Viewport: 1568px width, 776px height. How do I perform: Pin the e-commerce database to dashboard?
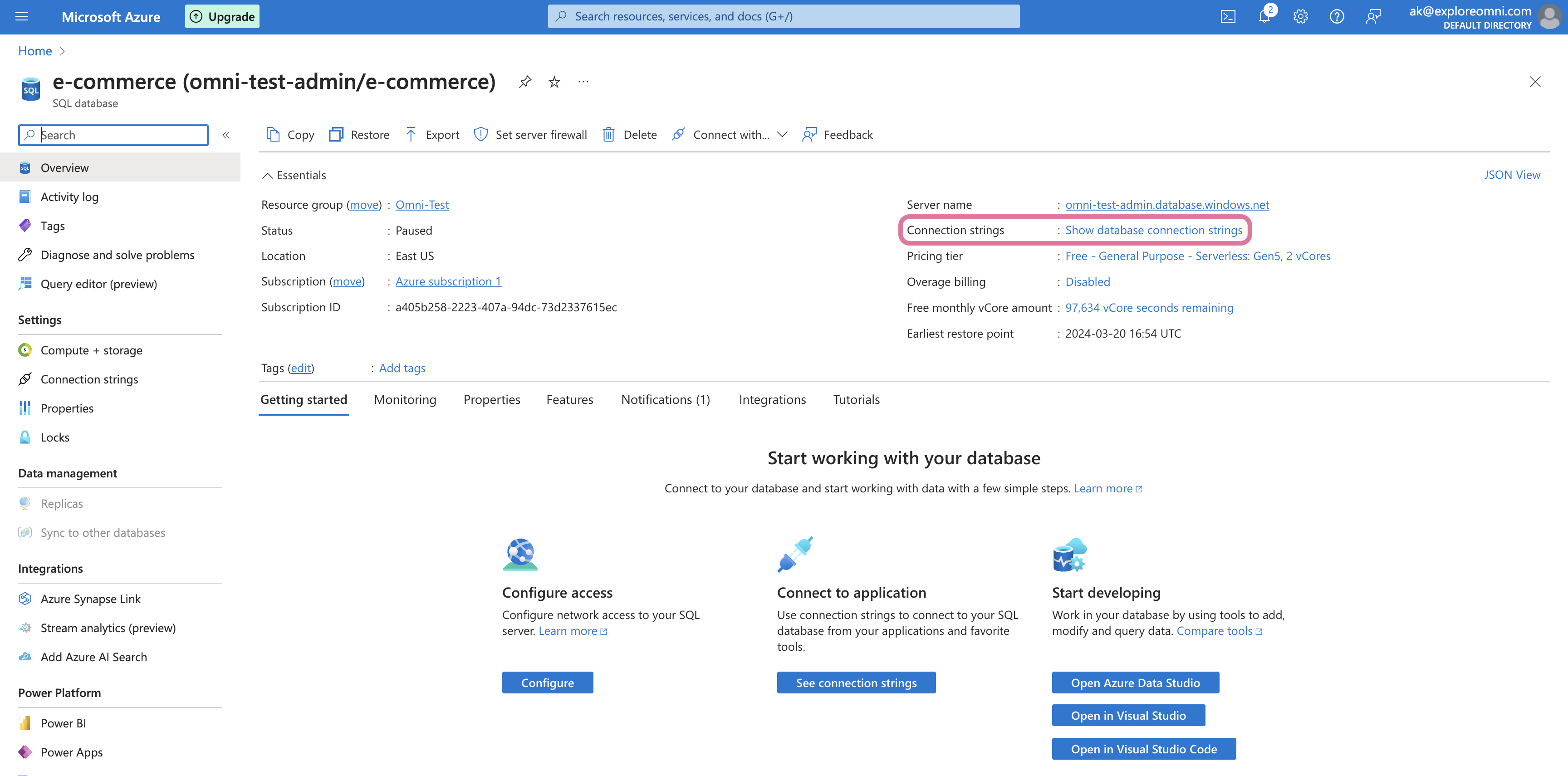point(524,82)
